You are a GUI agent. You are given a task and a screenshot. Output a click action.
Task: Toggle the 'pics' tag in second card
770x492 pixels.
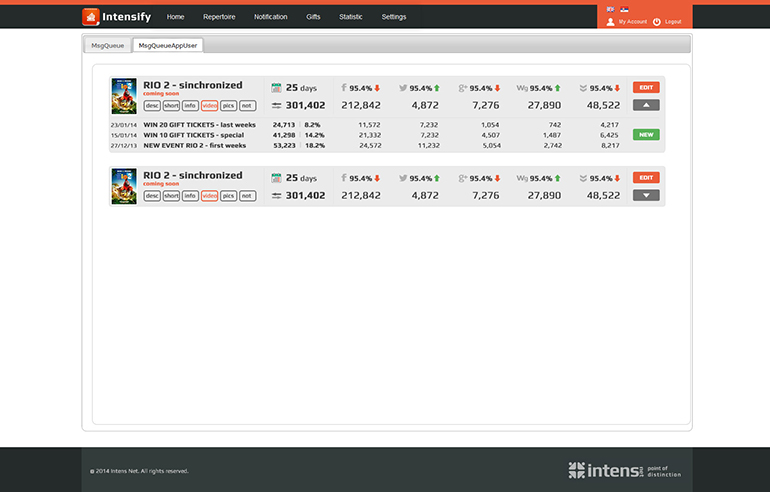[x=229, y=196]
